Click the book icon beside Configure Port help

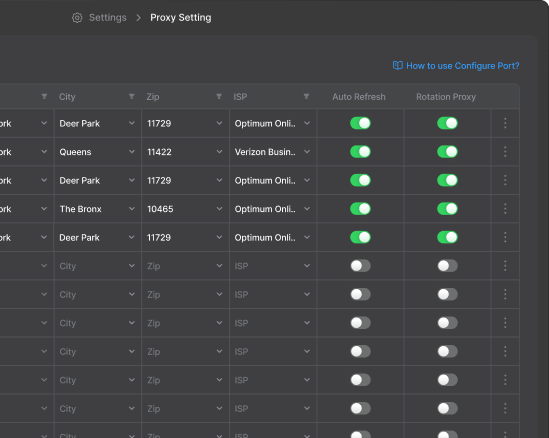click(x=397, y=65)
